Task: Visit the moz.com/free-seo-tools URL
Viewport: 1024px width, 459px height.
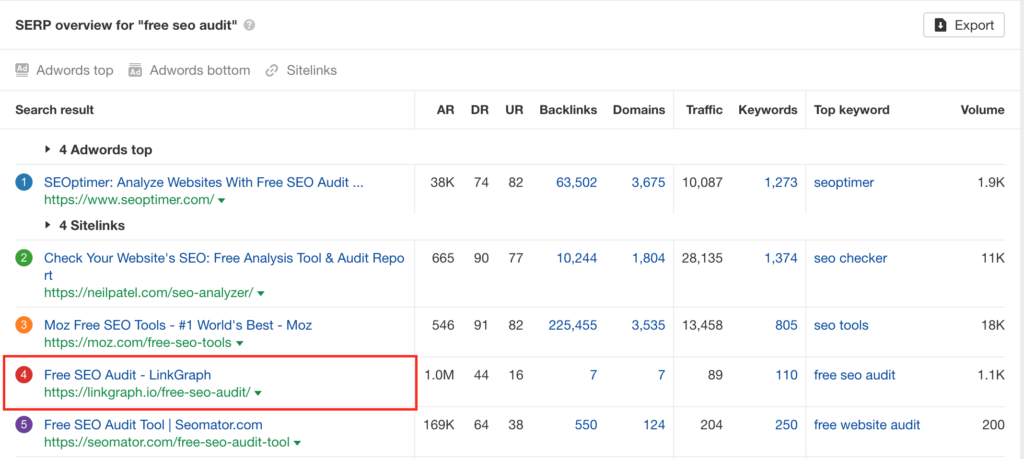Action: tap(138, 343)
